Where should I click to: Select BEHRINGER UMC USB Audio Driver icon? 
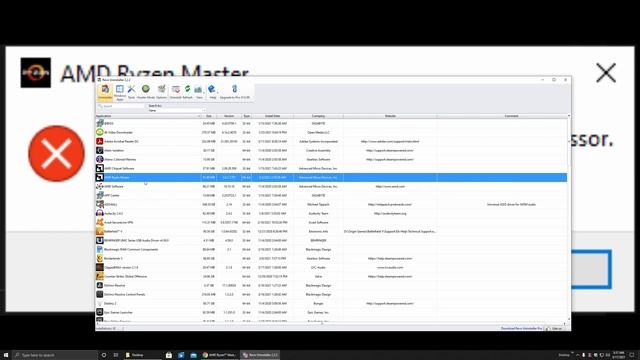100,240
